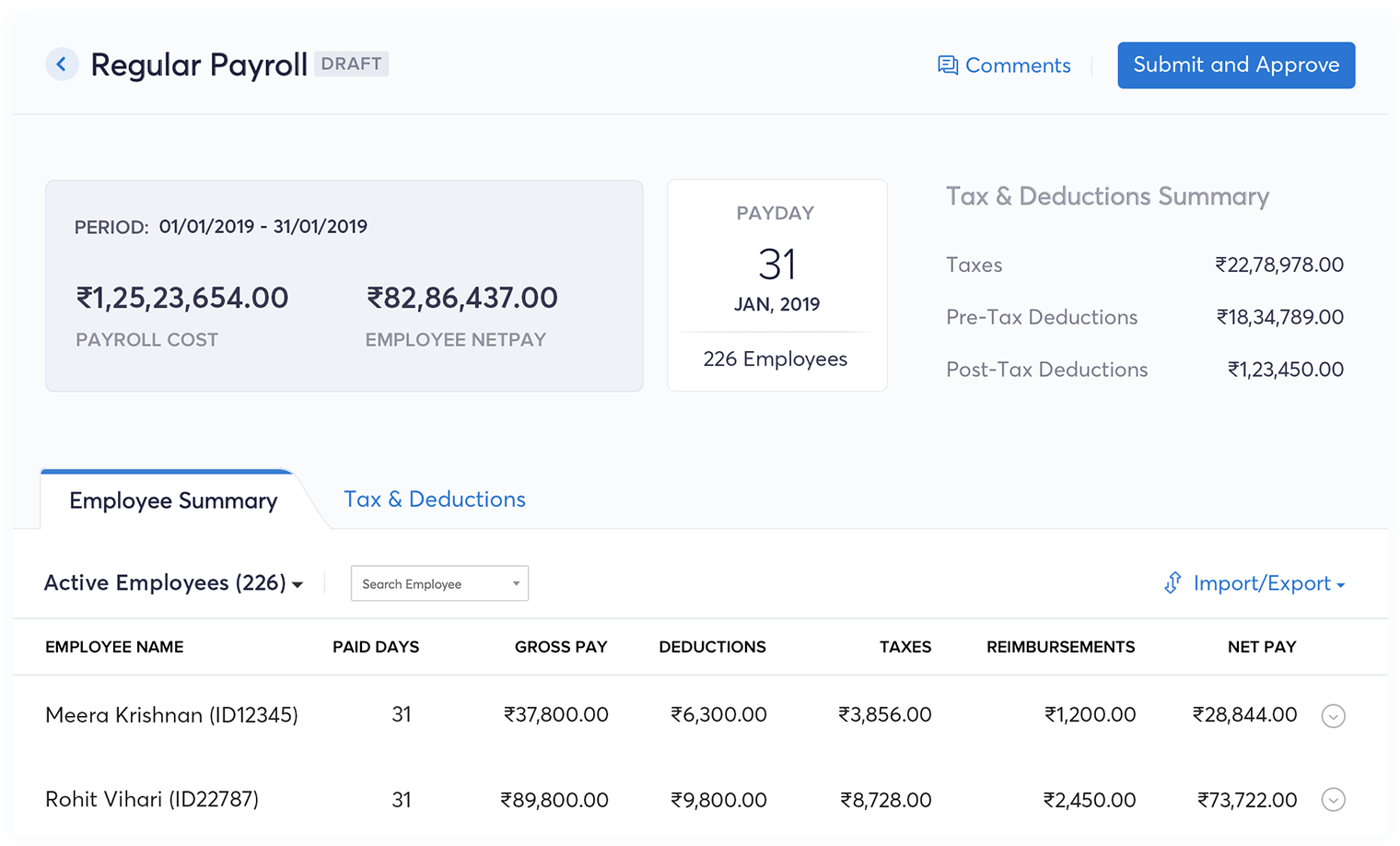
Task: Click the Import/Export arrows icon
Action: [1172, 582]
